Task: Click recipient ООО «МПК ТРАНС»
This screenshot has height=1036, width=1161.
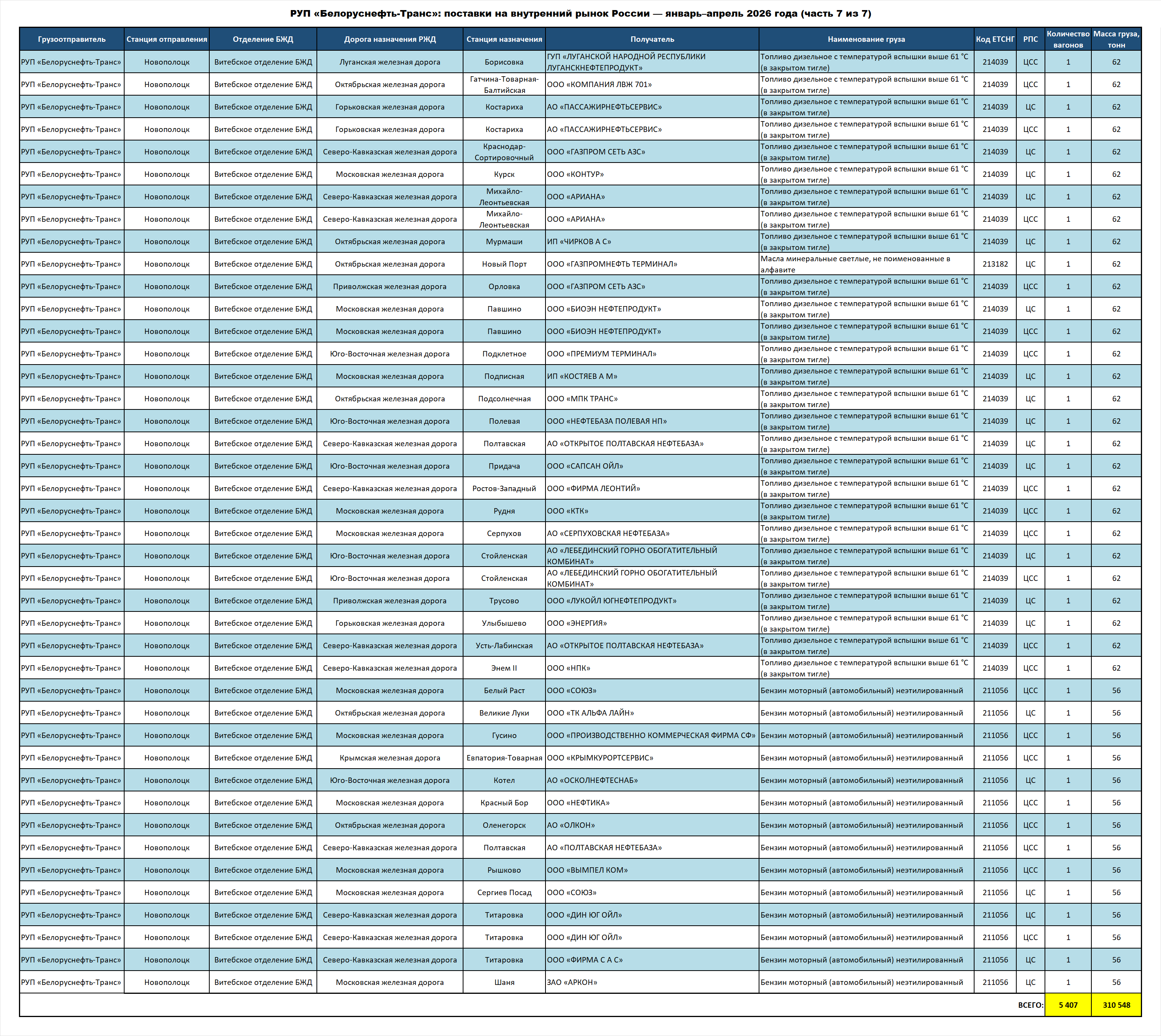Action: tap(652, 399)
